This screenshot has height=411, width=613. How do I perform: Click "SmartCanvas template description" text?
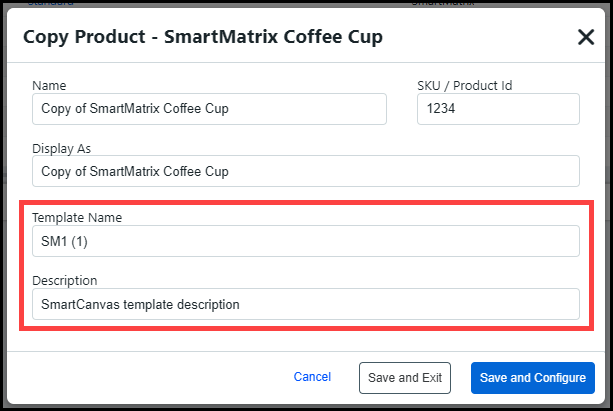point(140,304)
